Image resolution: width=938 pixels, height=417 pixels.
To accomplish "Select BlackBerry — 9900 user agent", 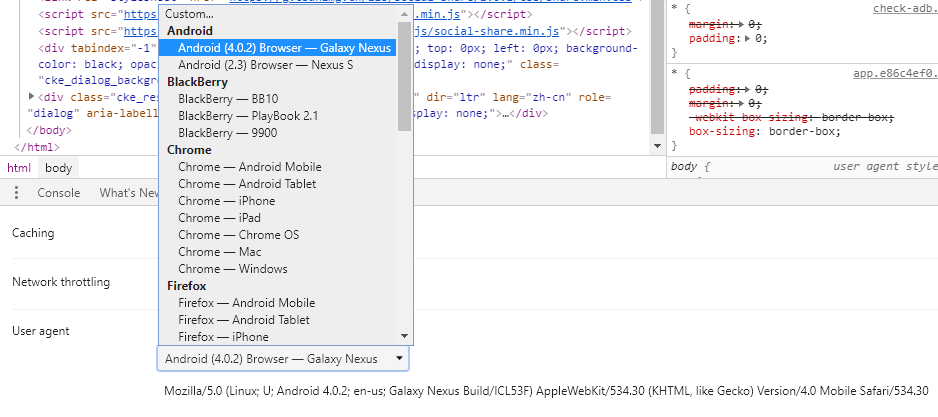I will tap(278, 133).
